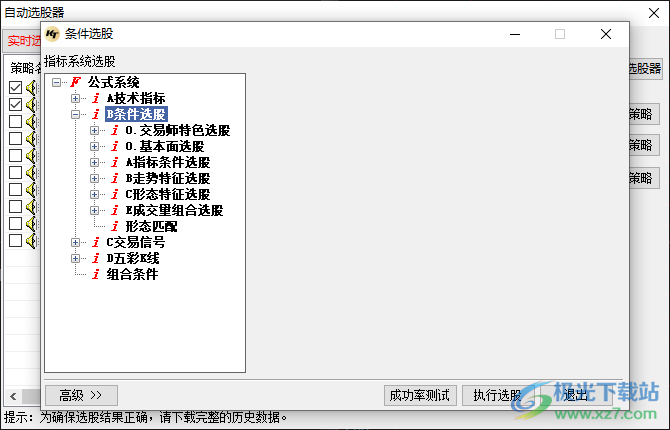Image resolution: width=670 pixels, height=430 pixels.
Task: Check the fifth strategy checkbox in 自动选股器
Action: click(15, 156)
